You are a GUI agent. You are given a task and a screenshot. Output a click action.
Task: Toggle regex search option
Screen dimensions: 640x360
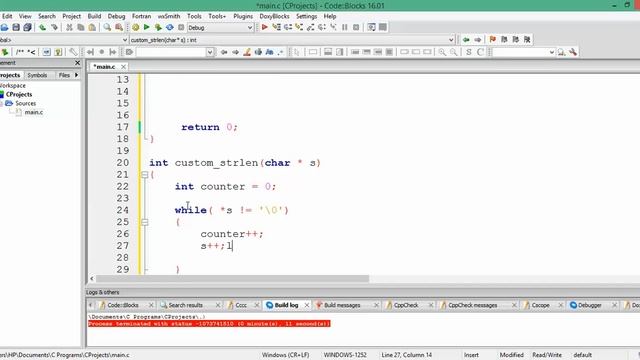[x=280, y=52]
